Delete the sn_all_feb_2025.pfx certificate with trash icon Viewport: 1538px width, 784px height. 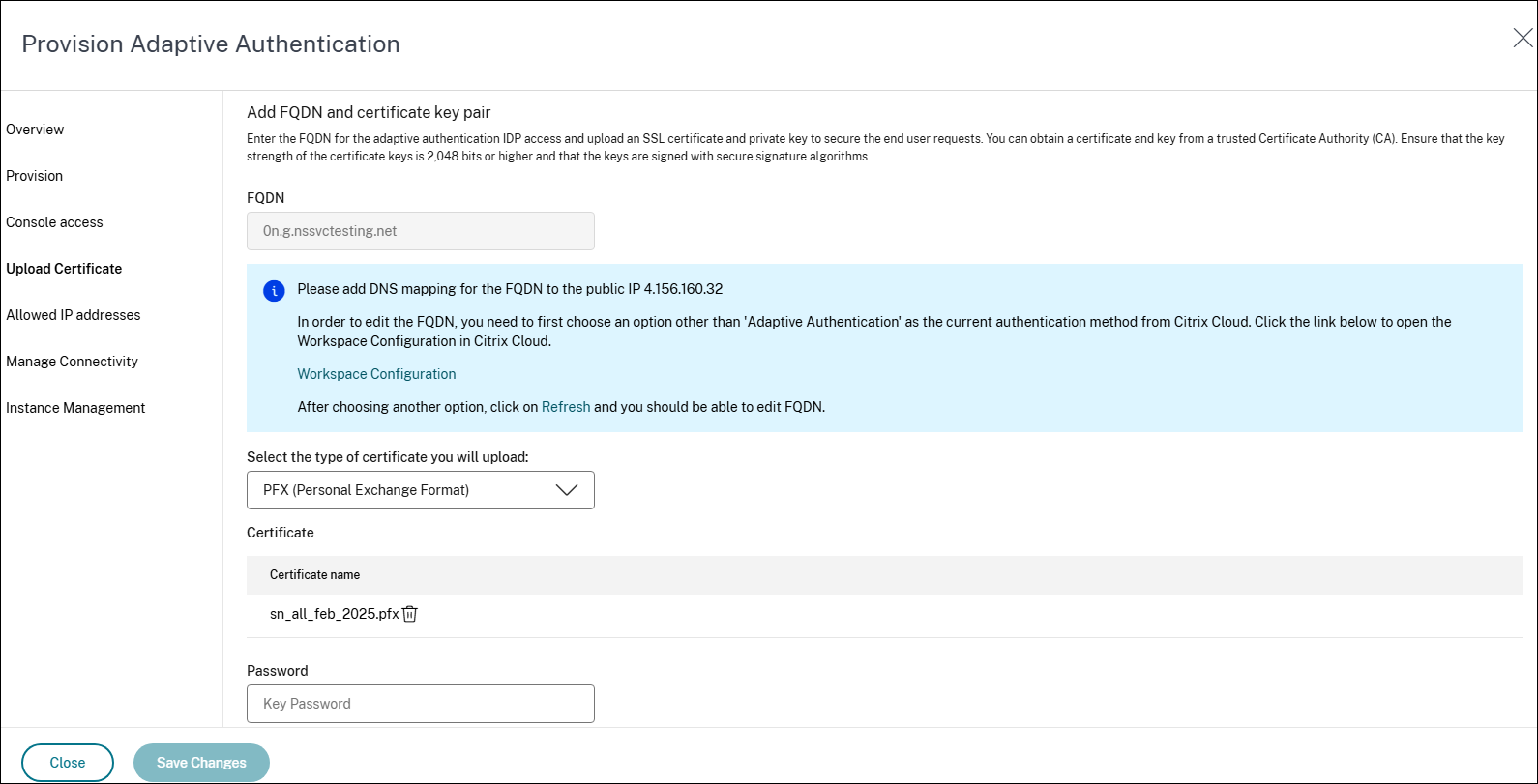(x=410, y=614)
